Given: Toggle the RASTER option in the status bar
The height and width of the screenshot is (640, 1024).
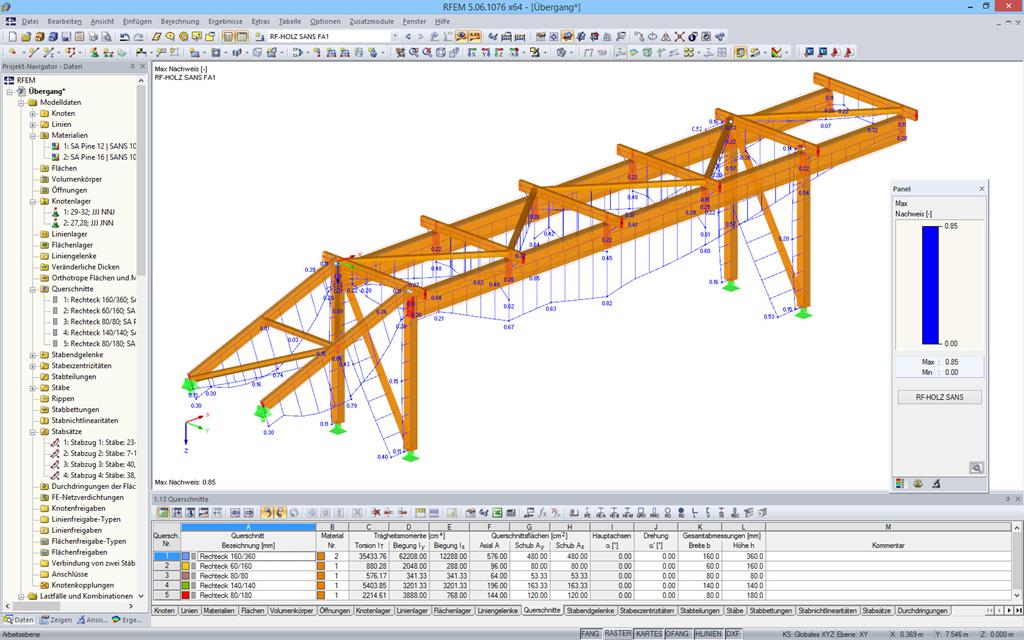Looking at the screenshot, I should coord(617,633).
